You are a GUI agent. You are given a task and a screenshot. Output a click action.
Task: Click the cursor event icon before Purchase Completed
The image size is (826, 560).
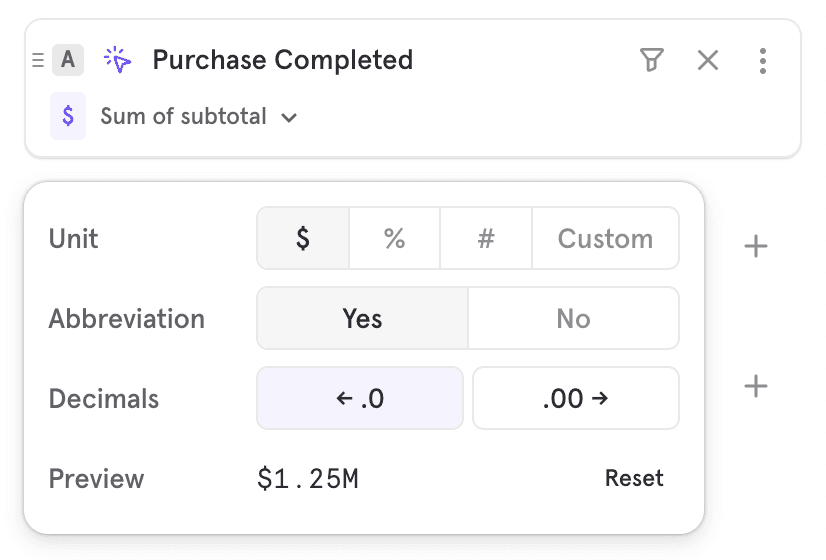coord(118,60)
